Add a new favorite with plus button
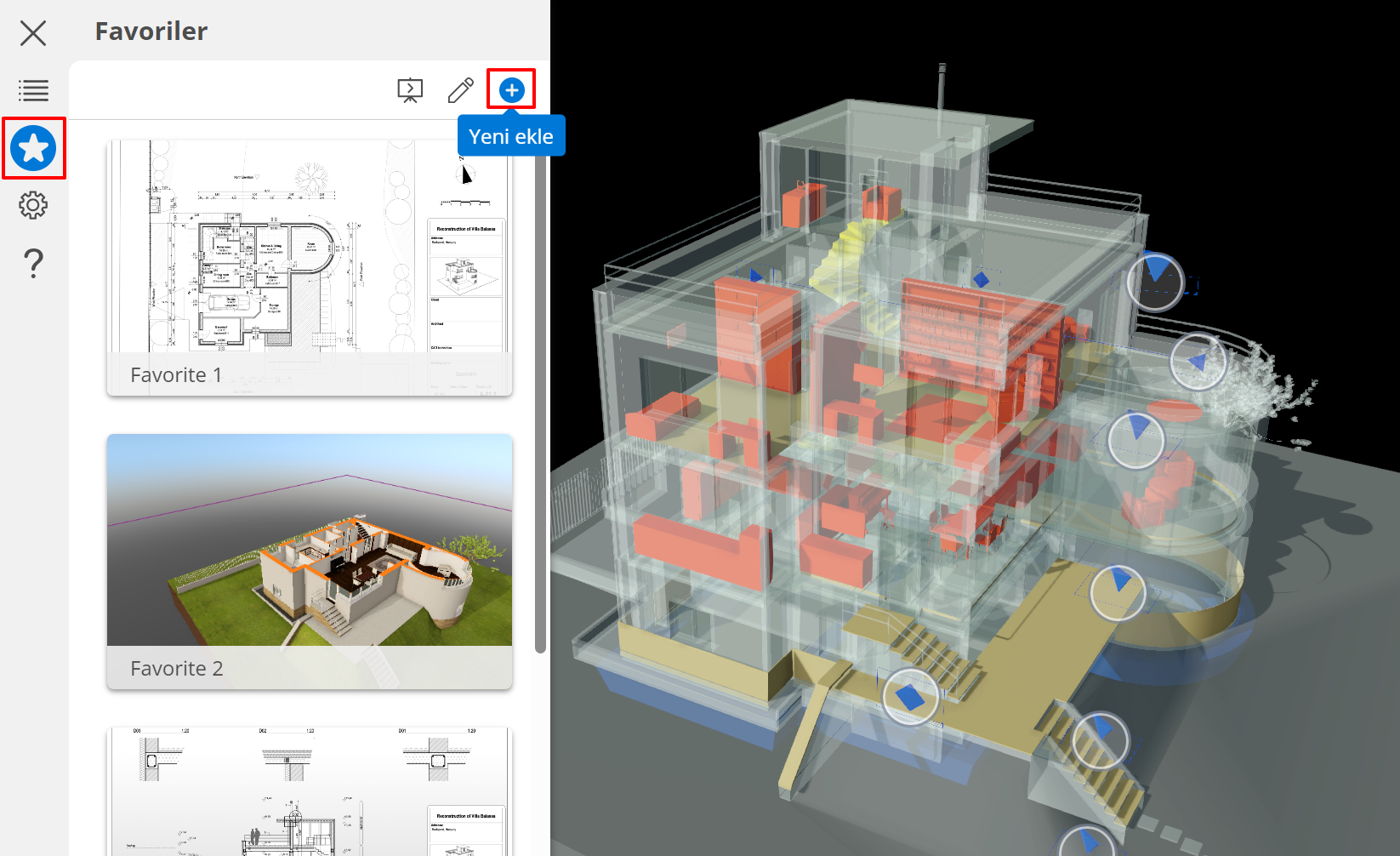The height and width of the screenshot is (856, 1400). (511, 89)
